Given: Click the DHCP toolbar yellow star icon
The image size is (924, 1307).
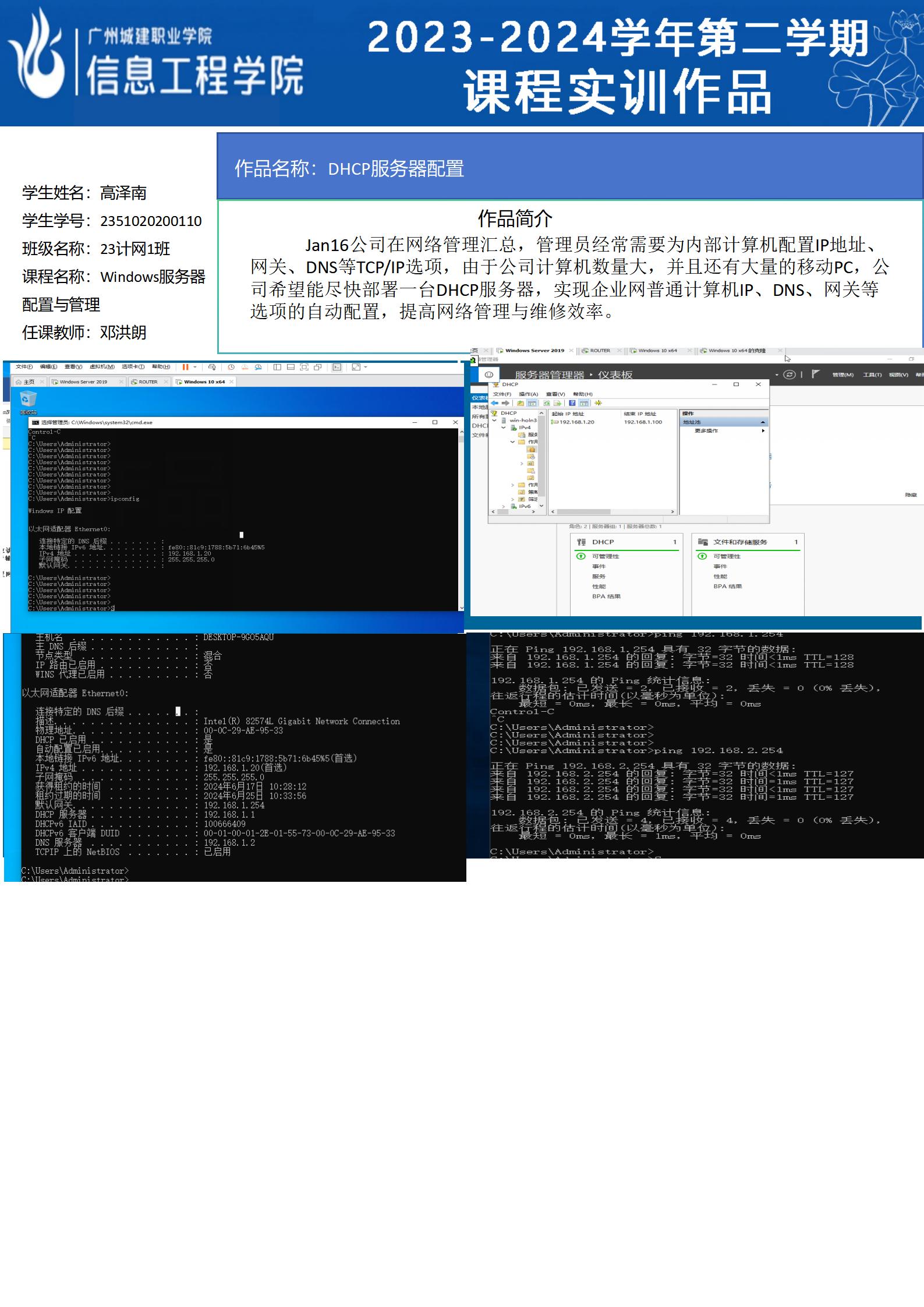Looking at the screenshot, I should click(598, 403).
